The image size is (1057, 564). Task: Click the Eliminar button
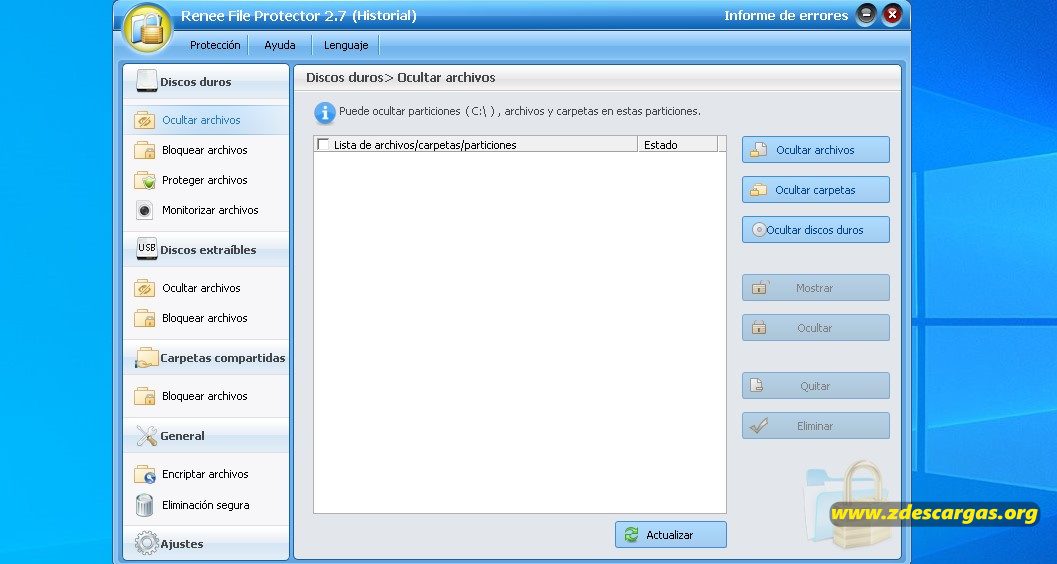(x=816, y=426)
